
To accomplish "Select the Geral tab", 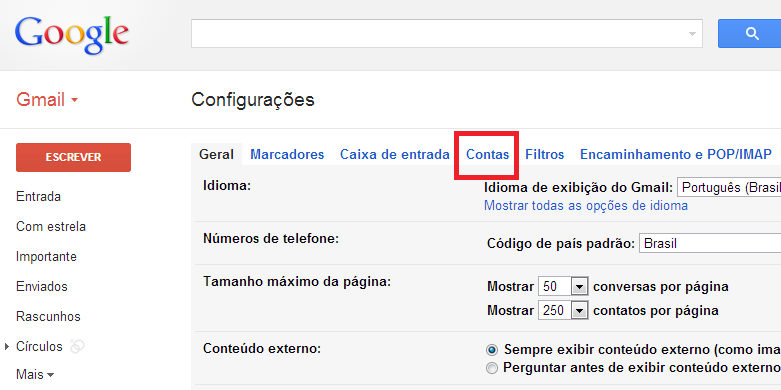I will 217,154.
